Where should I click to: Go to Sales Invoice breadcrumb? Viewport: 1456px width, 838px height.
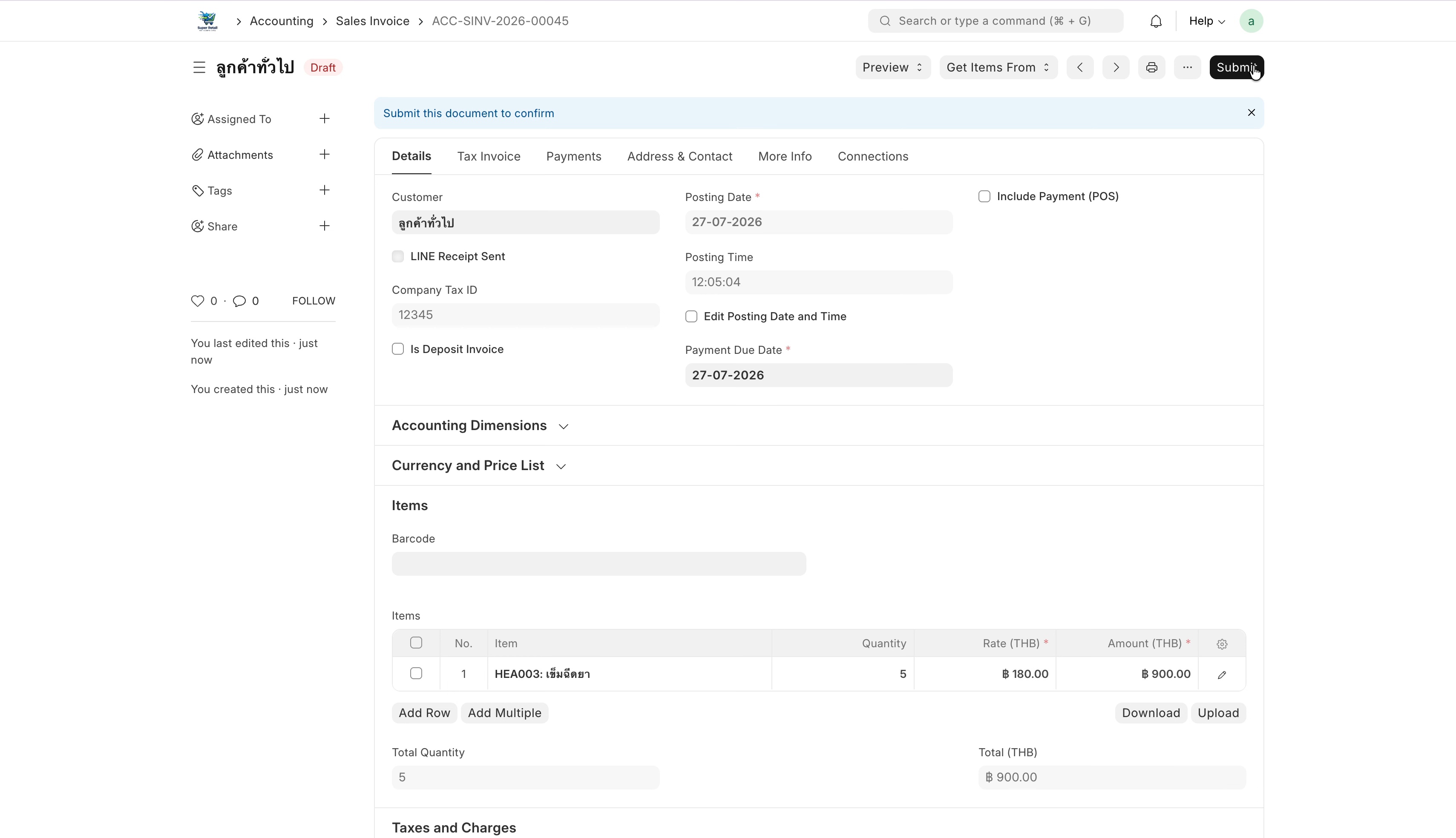tap(372, 21)
